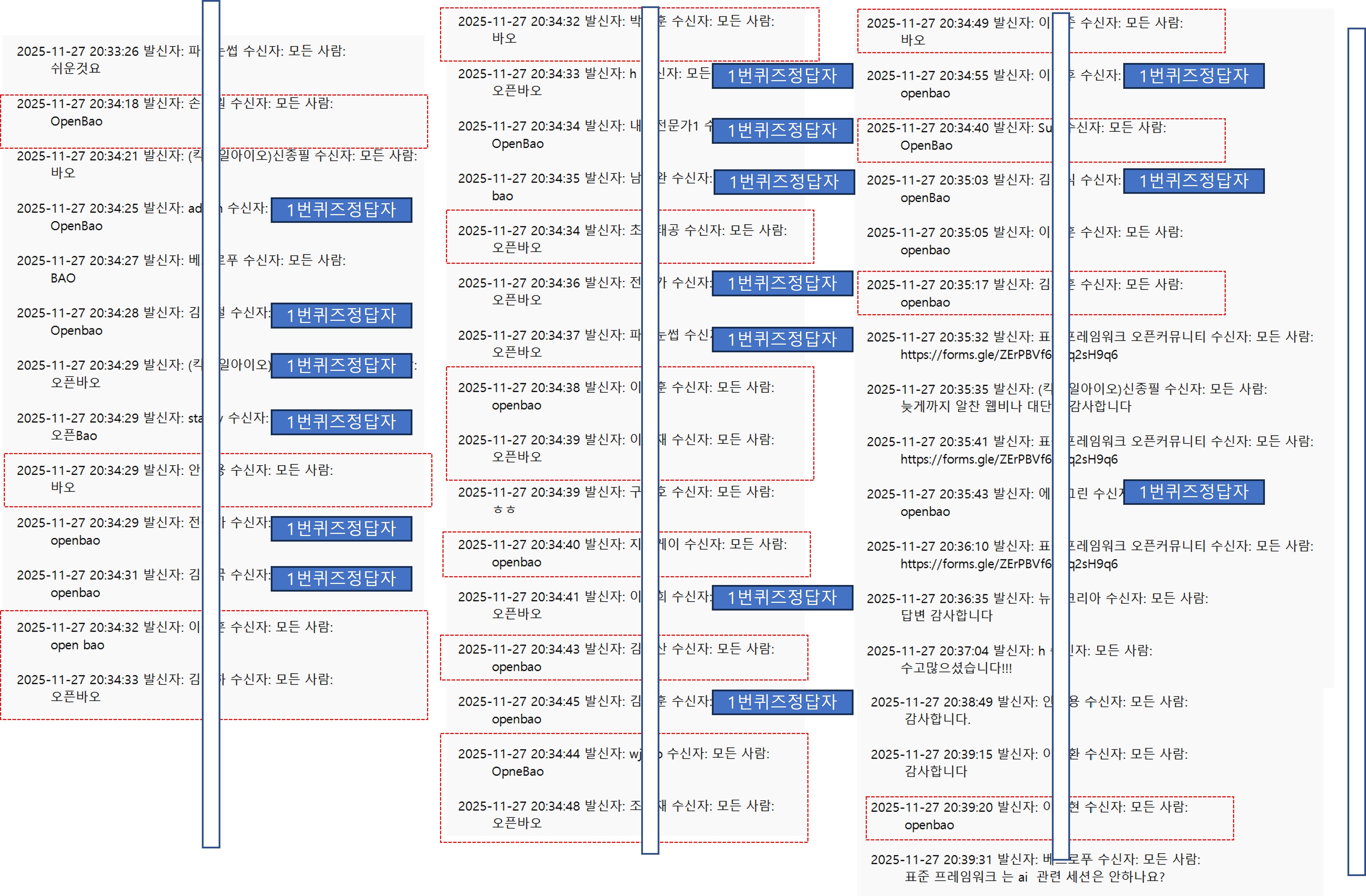Select the '수고많으셨습니다!!!' message

[x=956, y=668]
